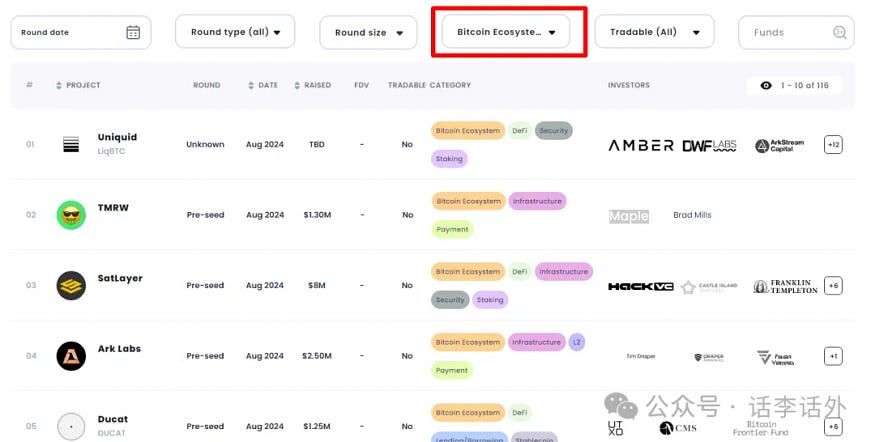Click the LiqBTC label under Uniquid
The height and width of the screenshot is (442, 875).
tap(111, 151)
